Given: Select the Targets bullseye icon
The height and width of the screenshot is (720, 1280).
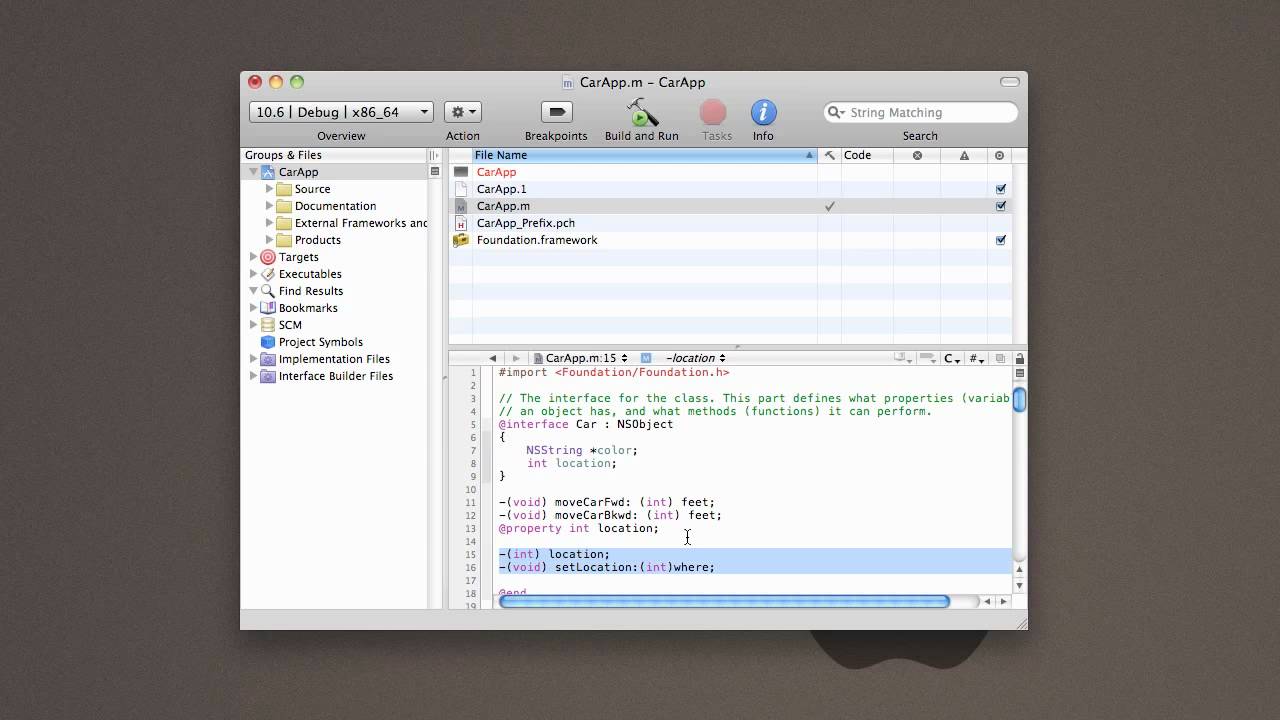Looking at the screenshot, I should (x=267, y=257).
